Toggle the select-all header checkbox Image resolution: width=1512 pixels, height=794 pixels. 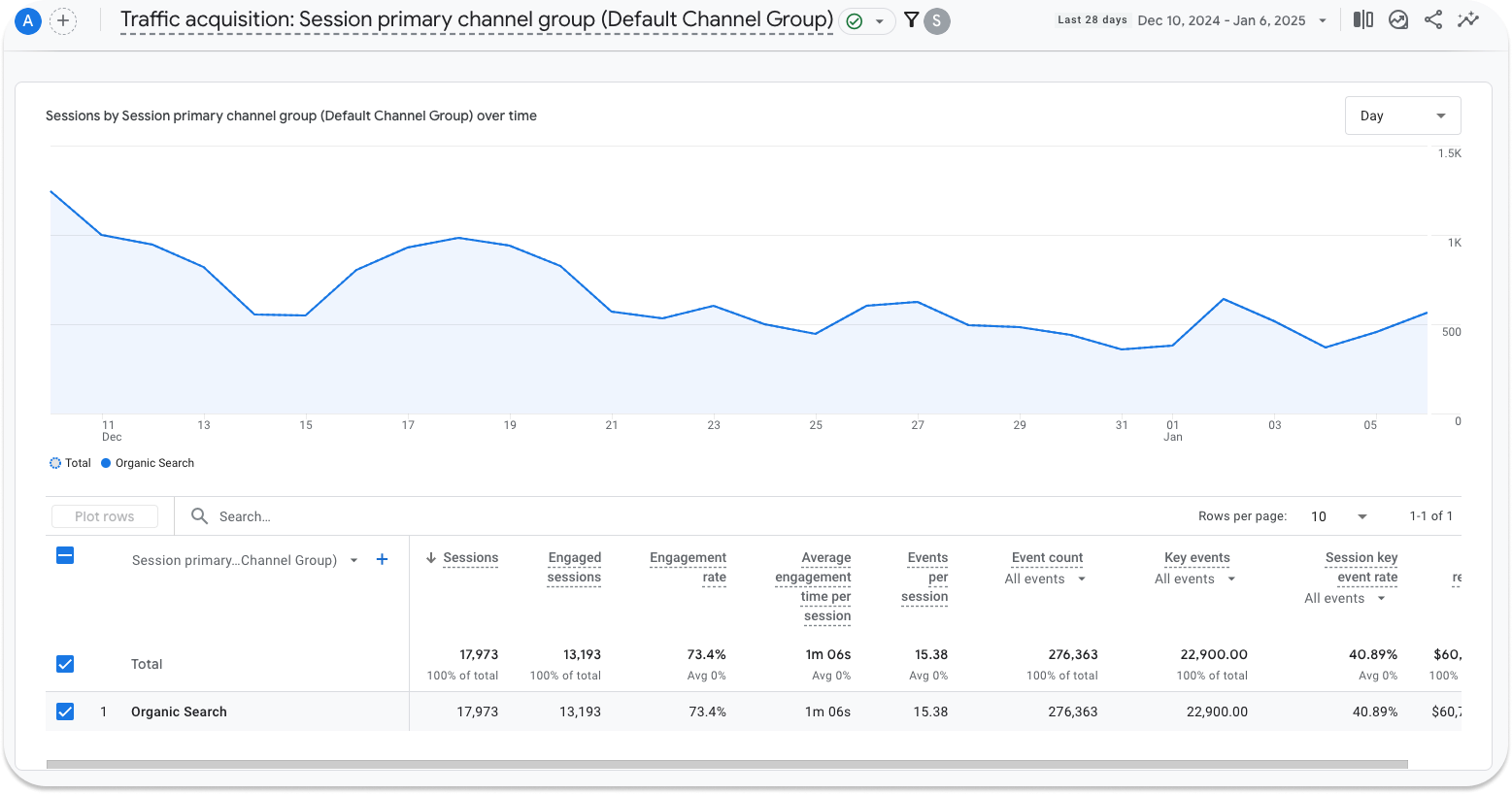tap(65, 556)
